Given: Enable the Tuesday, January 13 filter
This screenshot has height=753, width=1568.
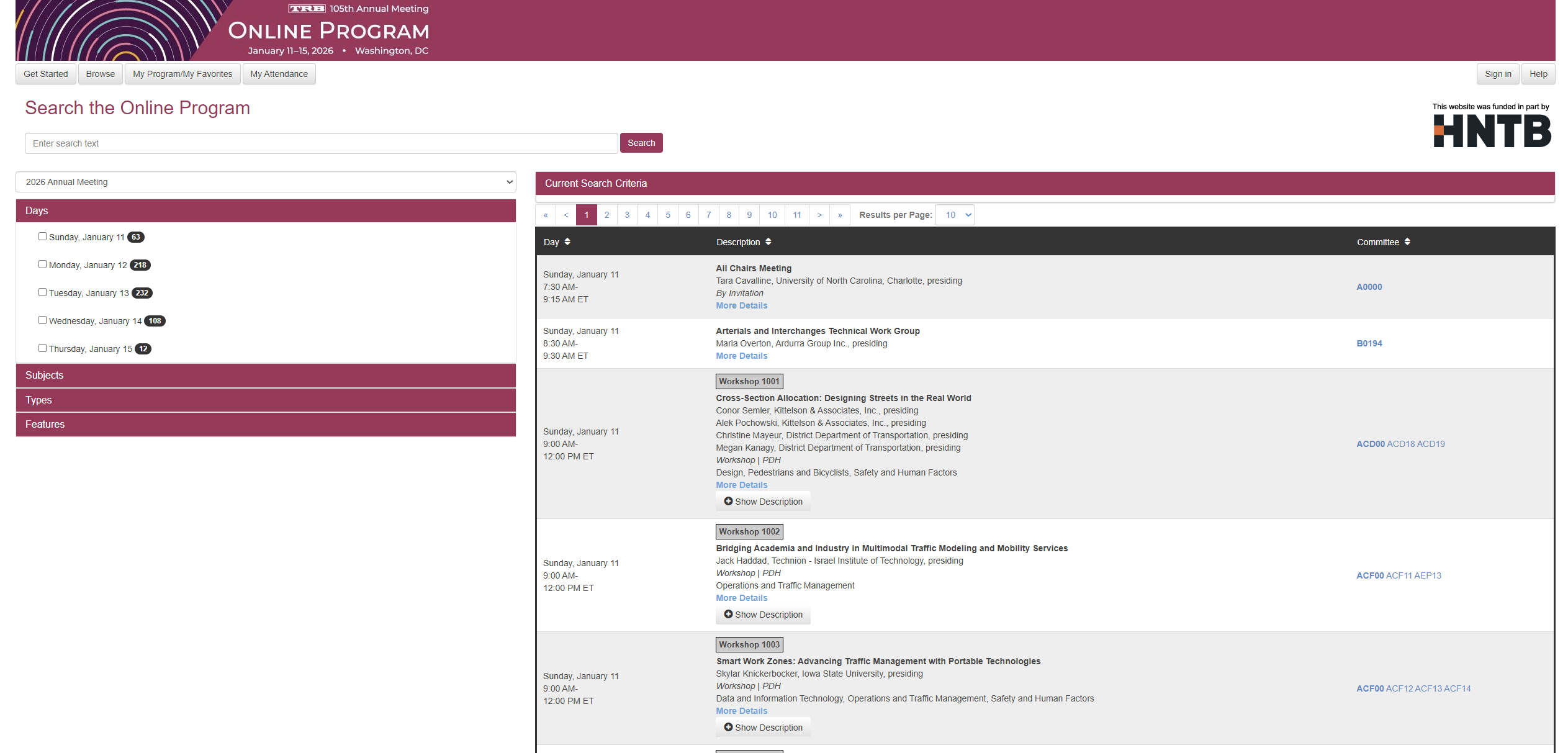Looking at the screenshot, I should [x=42, y=292].
